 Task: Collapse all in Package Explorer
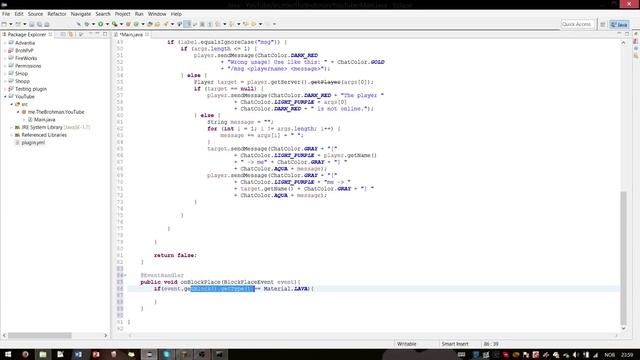click(x=63, y=34)
